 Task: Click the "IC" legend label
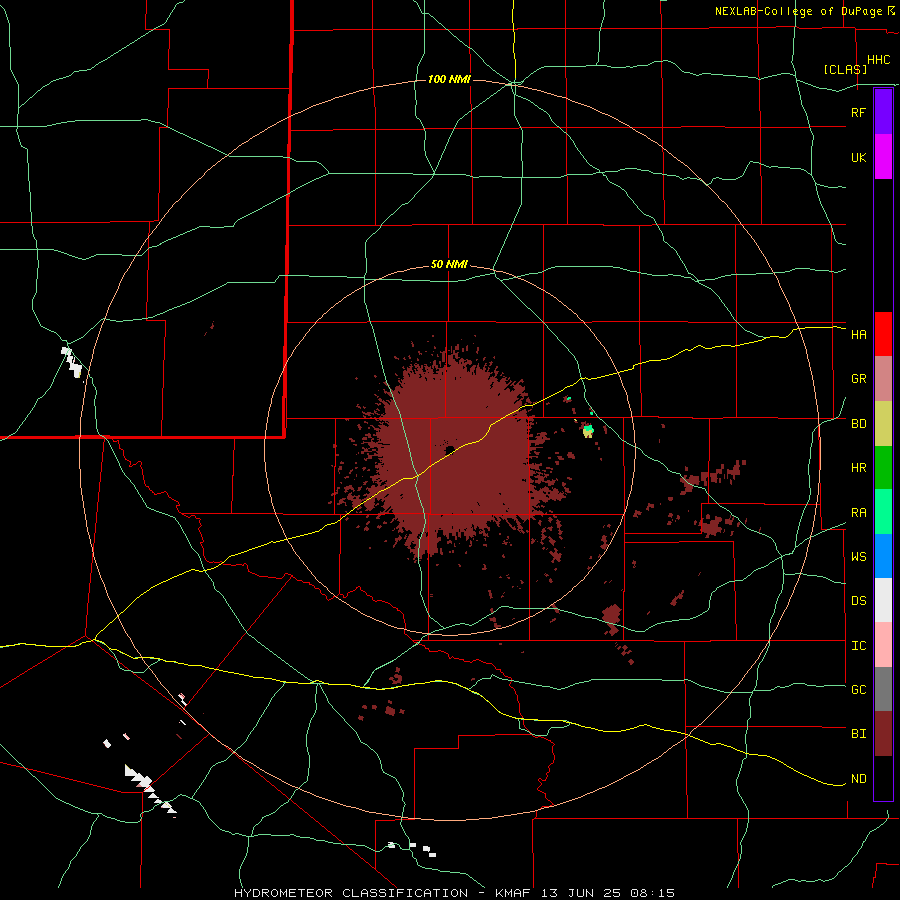tap(859, 646)
